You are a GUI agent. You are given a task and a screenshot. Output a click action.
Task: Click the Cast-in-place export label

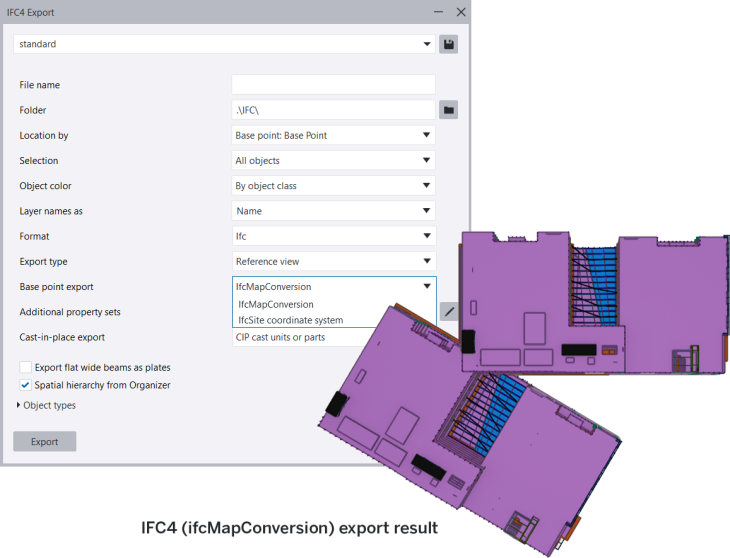(x=62, y=337)
